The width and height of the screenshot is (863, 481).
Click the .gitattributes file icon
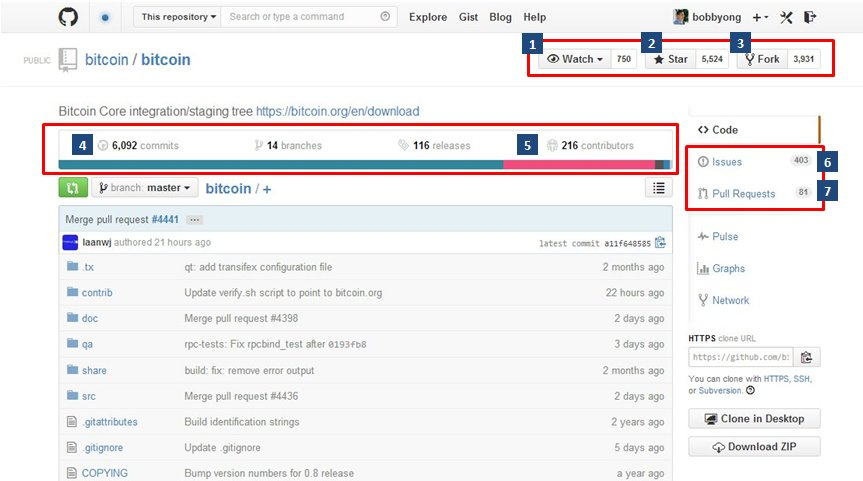coord(72,422)
